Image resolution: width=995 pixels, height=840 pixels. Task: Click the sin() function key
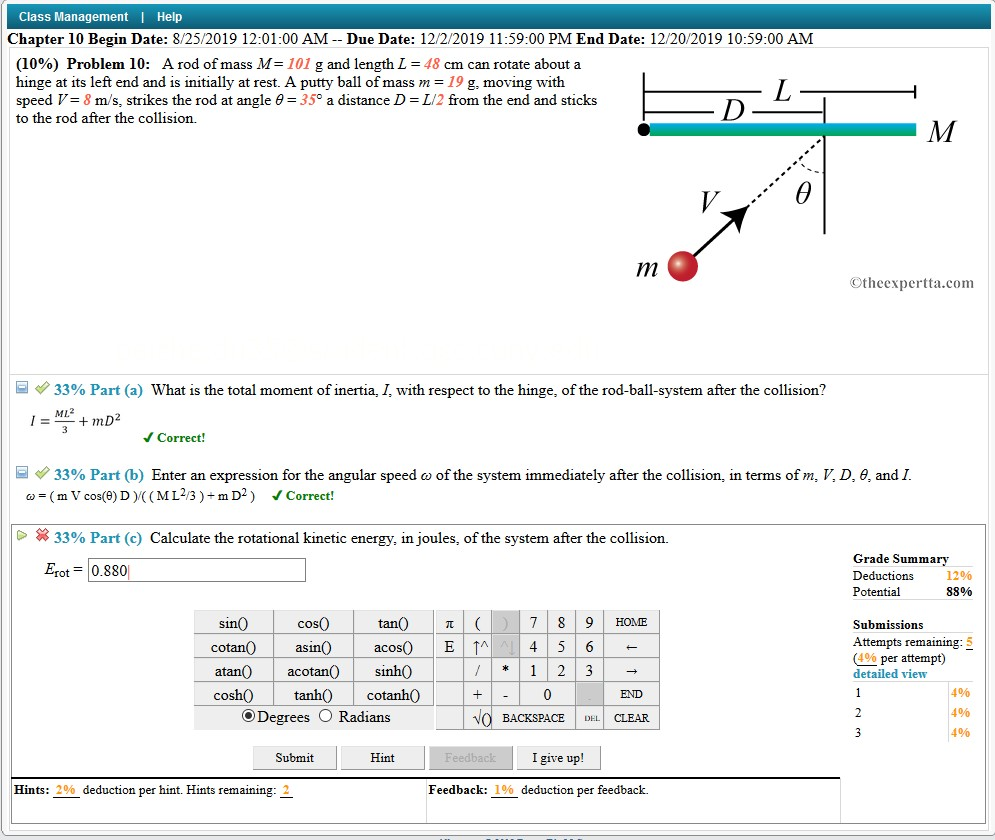click(232, 621)
